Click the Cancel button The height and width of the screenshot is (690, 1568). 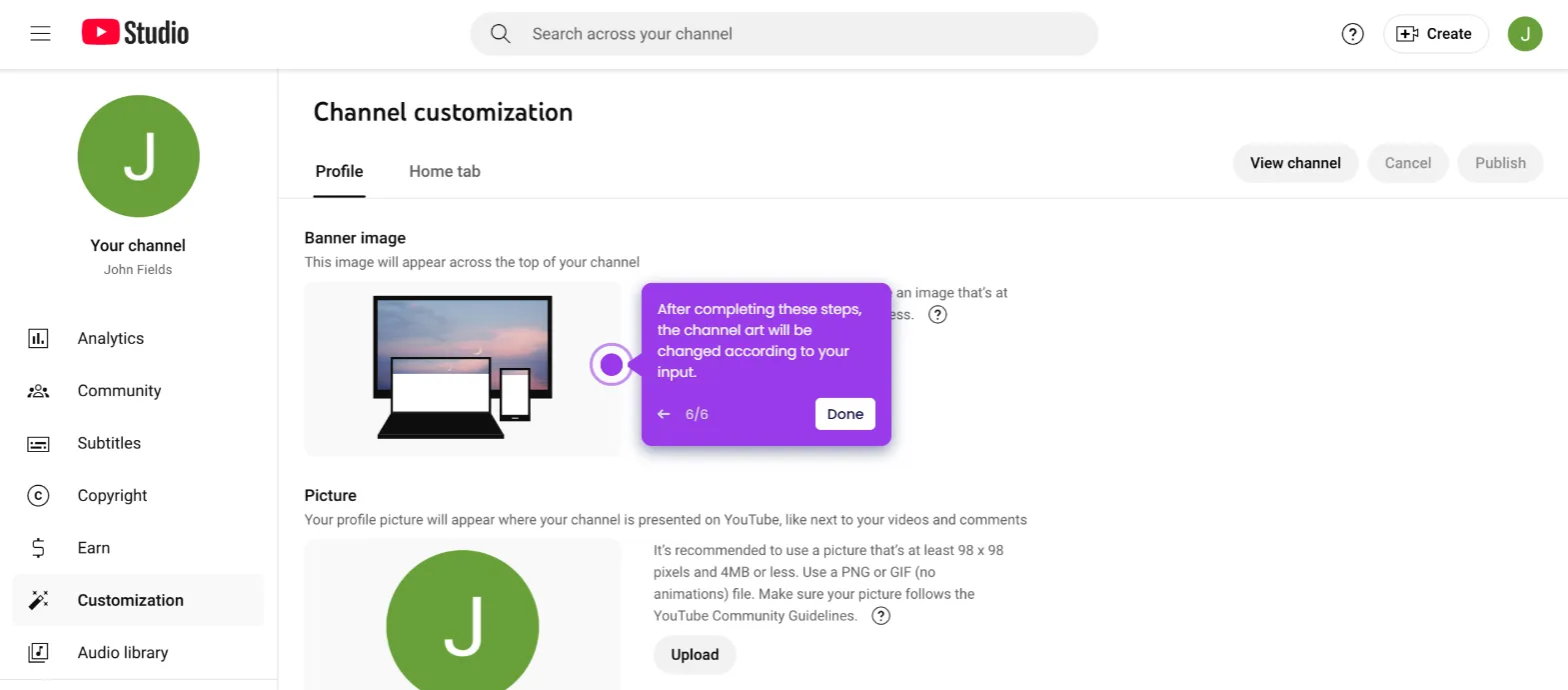1408,163
